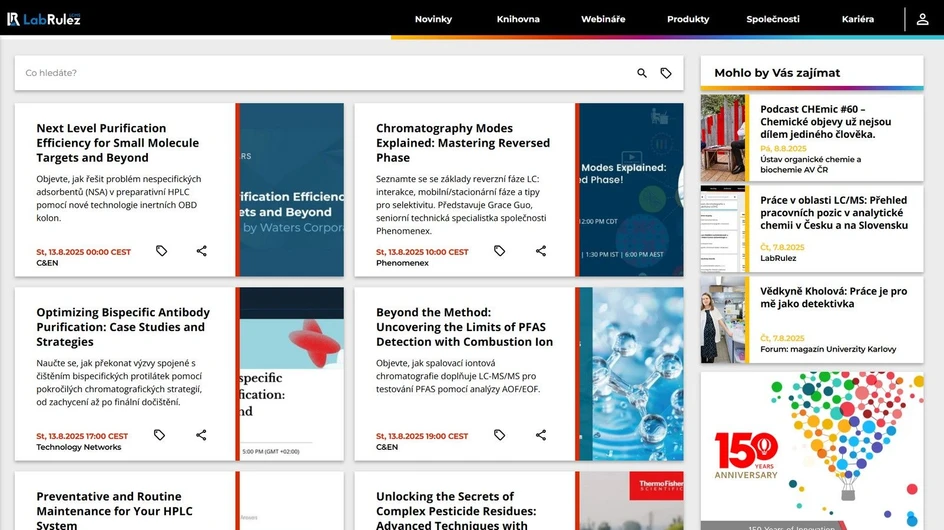
Task: Open 'Optimizing Bispecific Antibody Purification' title
Action: pyautogui.click(x=123, y=327)
